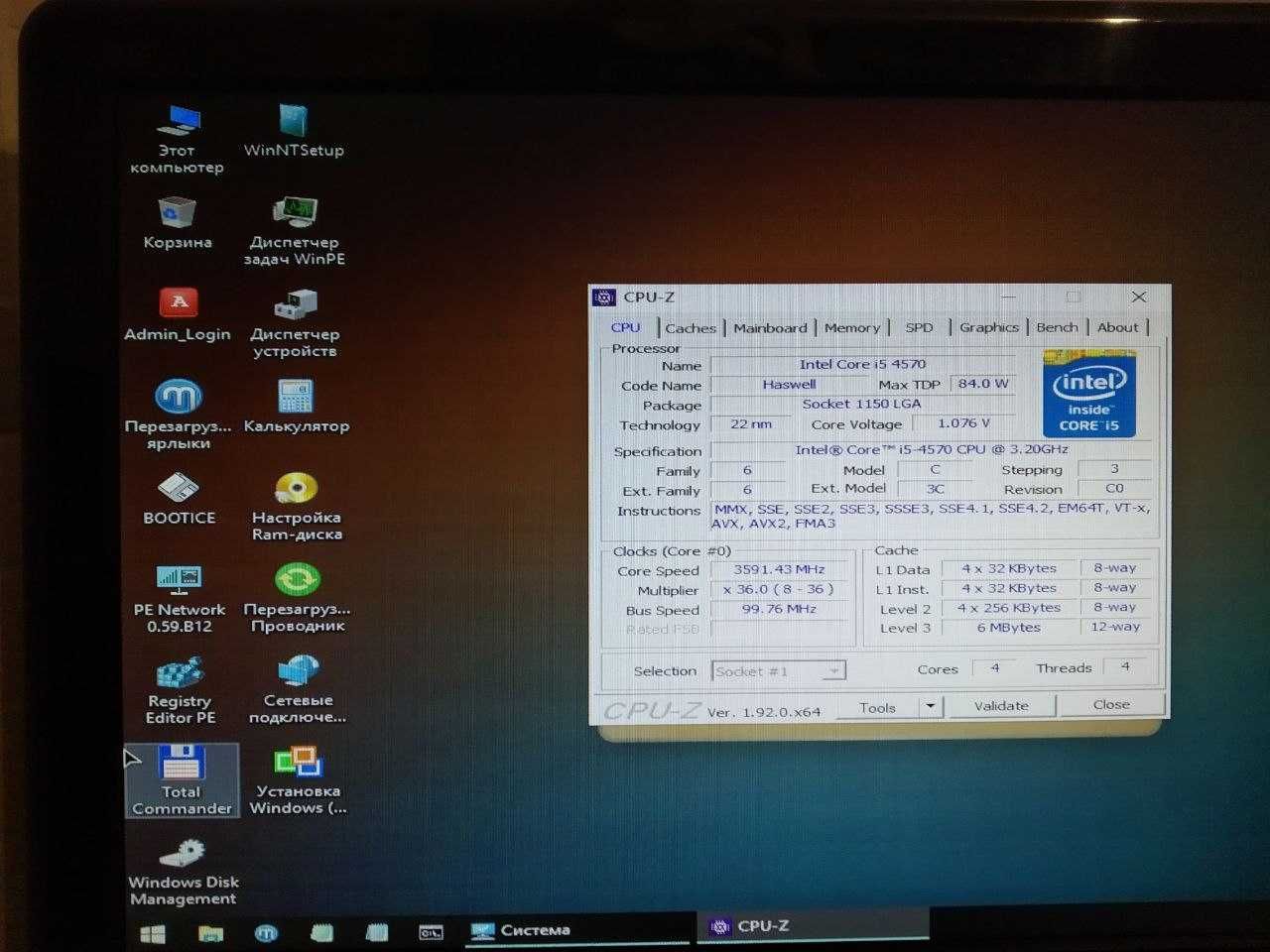
Task: Click the Instructions list text
Action: [x=932, y=516]
